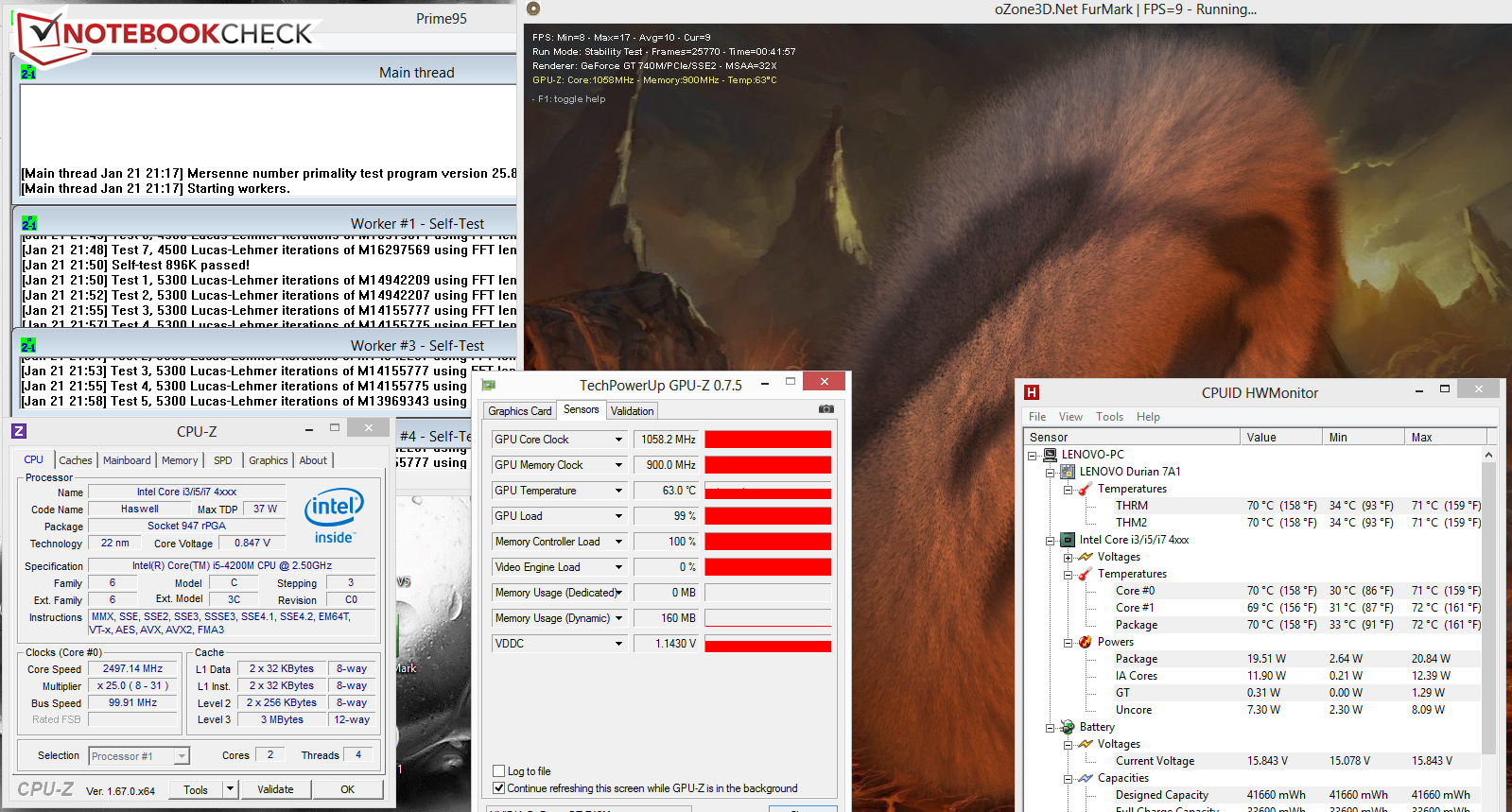Enable the Log to file checkbox
This screenshot has width=1512, height=812.
pos(499,770)
